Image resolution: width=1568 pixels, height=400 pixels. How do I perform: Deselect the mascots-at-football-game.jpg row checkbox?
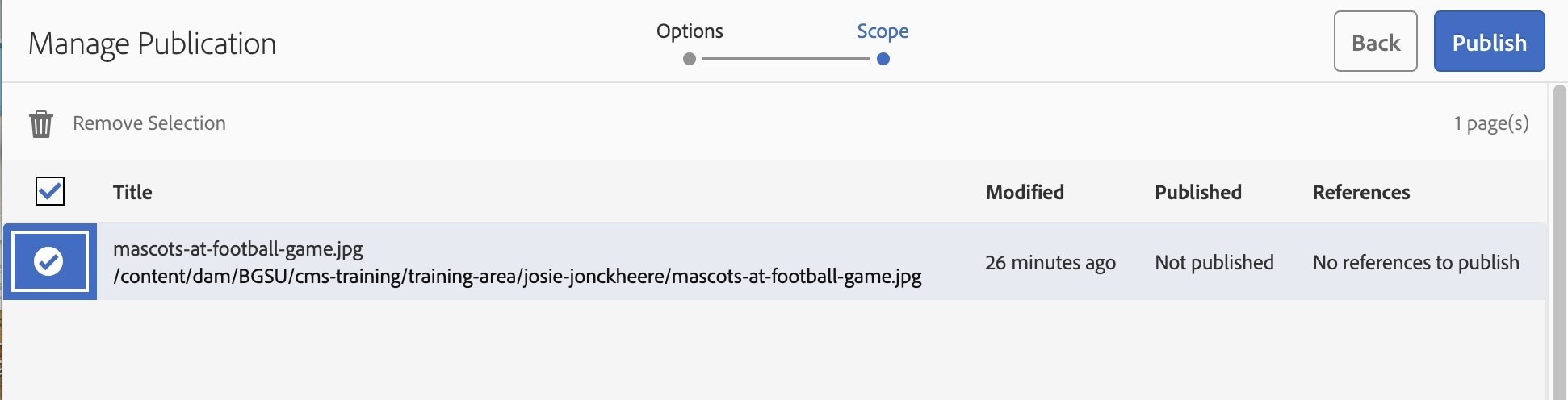pyautogui.click(x=49, y=261)
